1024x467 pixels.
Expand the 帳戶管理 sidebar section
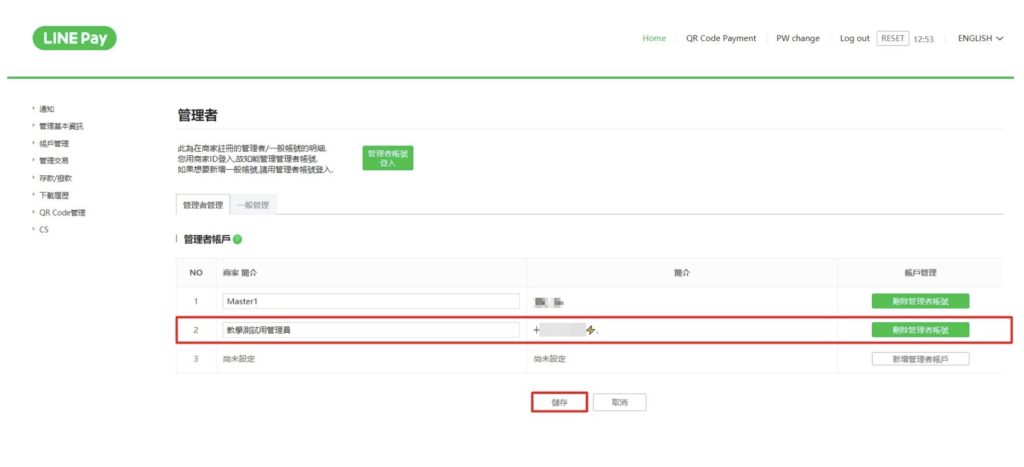click(53, 143)
